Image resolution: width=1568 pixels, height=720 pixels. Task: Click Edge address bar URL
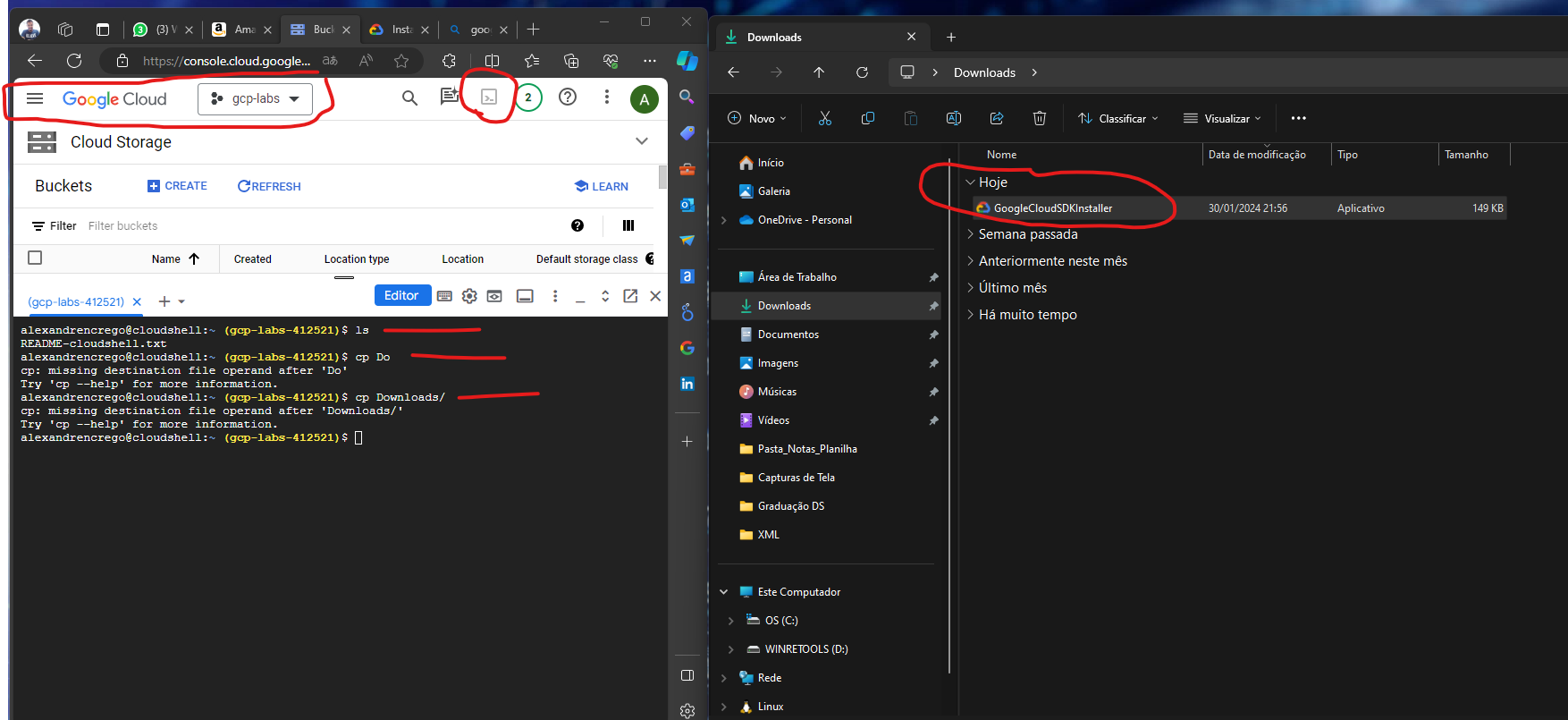227,61
